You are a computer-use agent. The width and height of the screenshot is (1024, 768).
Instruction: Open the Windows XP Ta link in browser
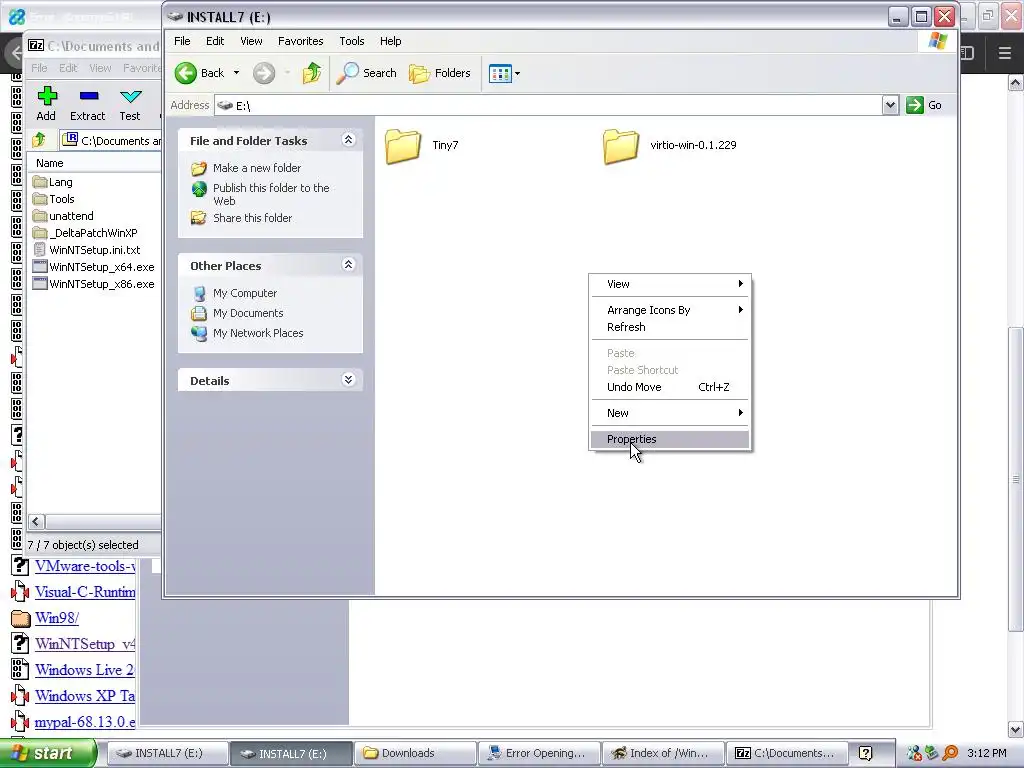[x=85, y=696]
